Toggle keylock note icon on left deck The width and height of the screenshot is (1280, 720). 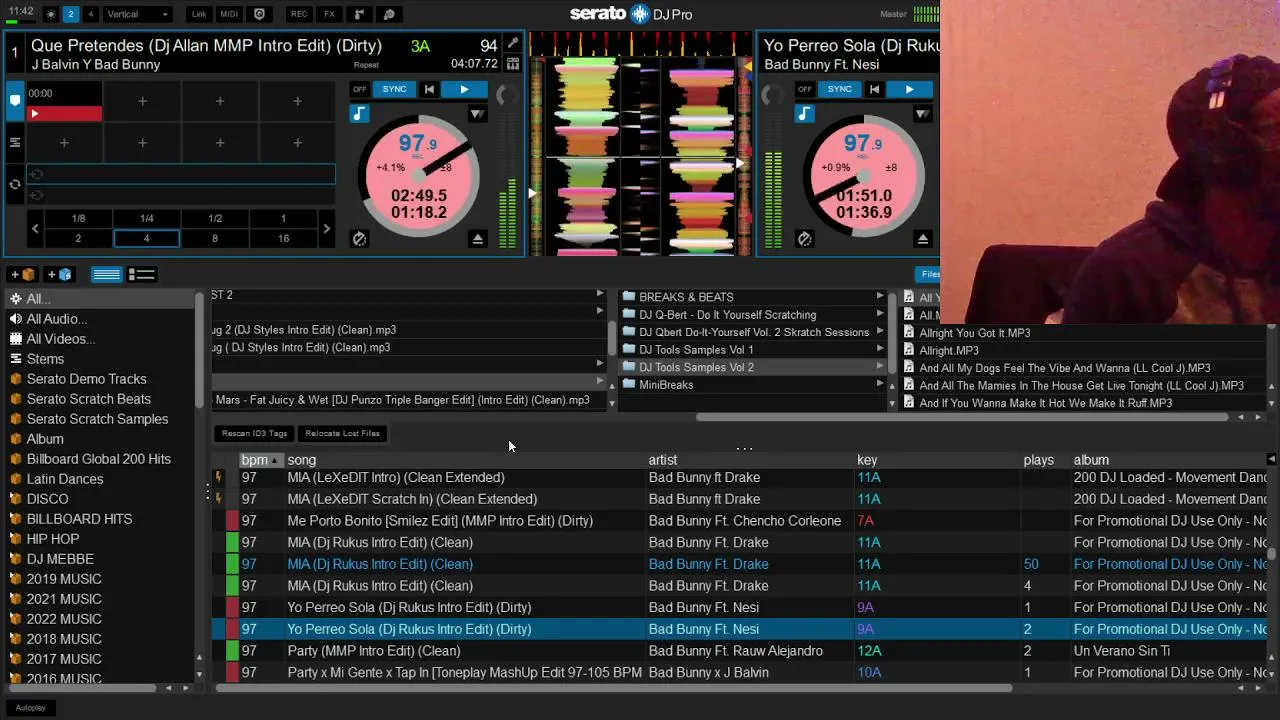359,114
